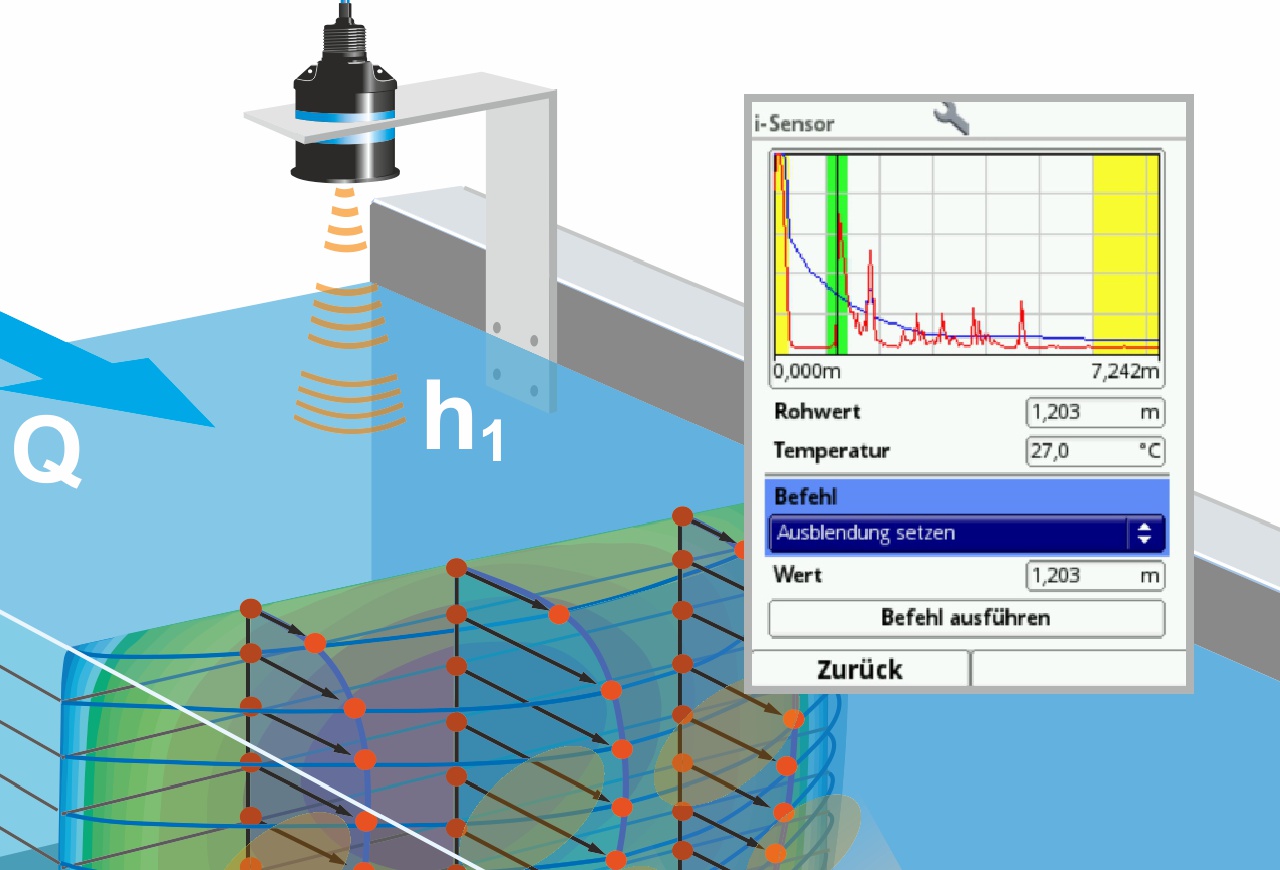
Task: Click the 'Befehl ausführen' button
Action: [x=966, y=618]
